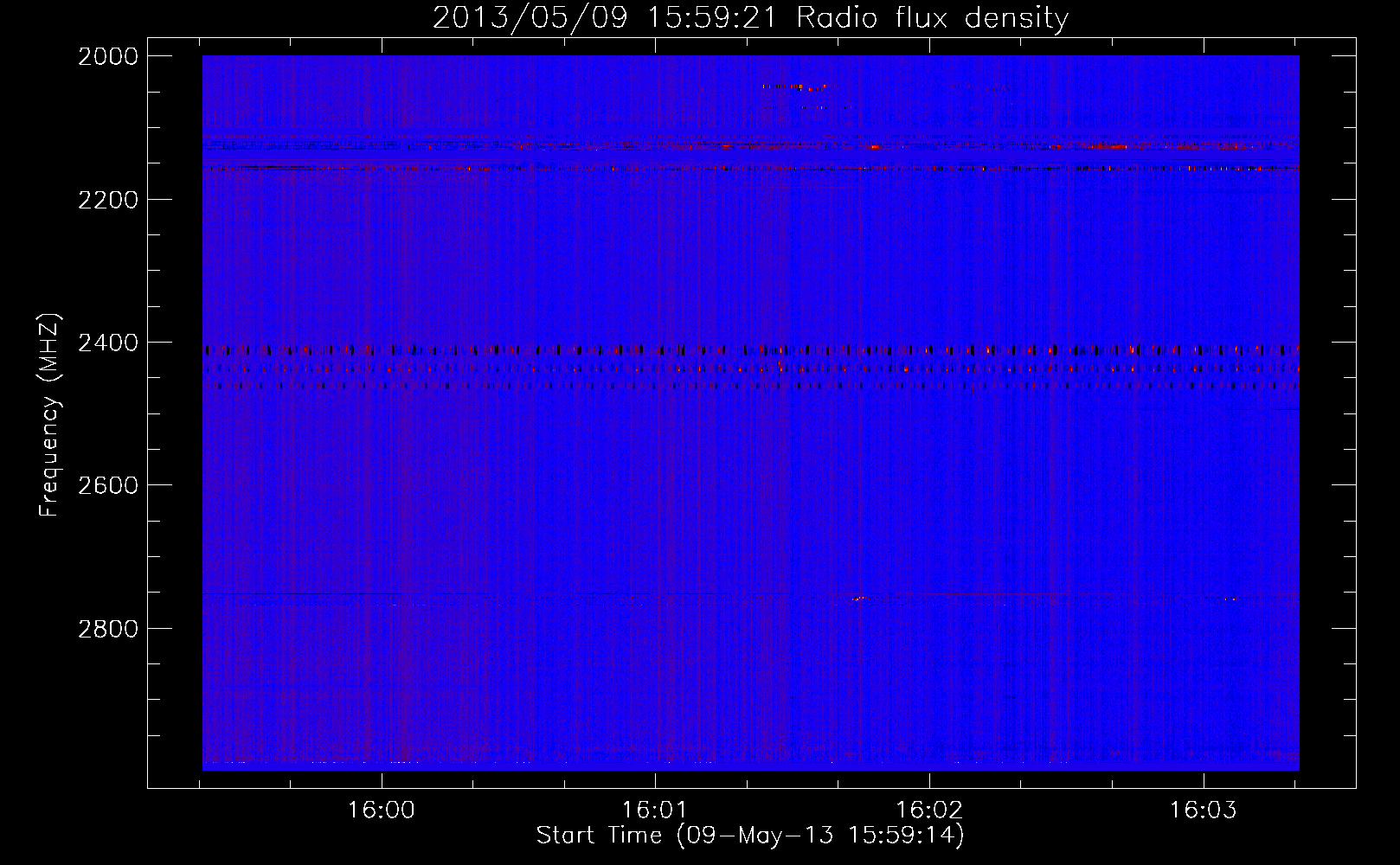The width and height of the screenshot is (1400, 865).
Task: Click the 'Start Time' x-axis label
Action: coord(749,835)
